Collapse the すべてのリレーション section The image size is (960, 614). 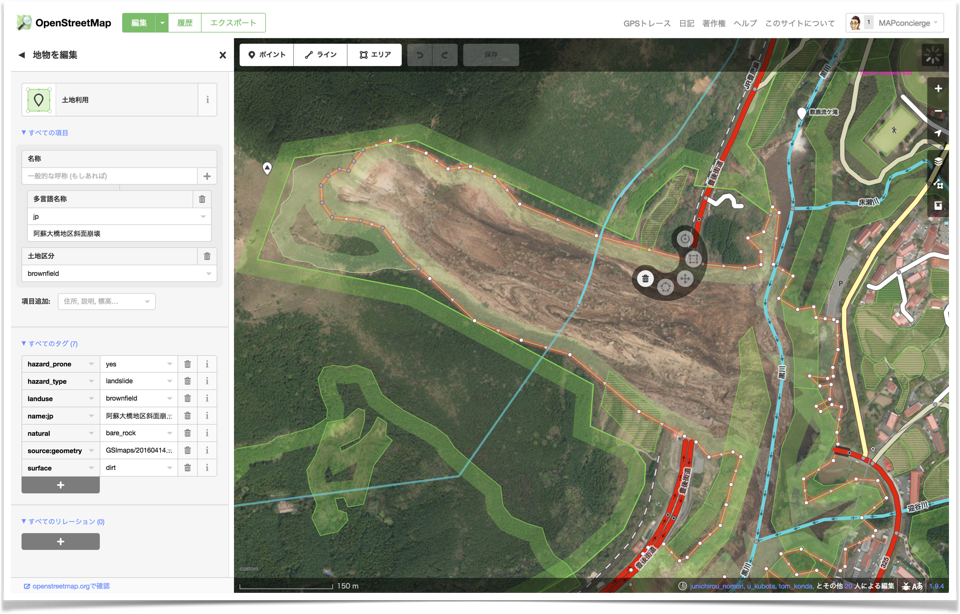(62, 521)
